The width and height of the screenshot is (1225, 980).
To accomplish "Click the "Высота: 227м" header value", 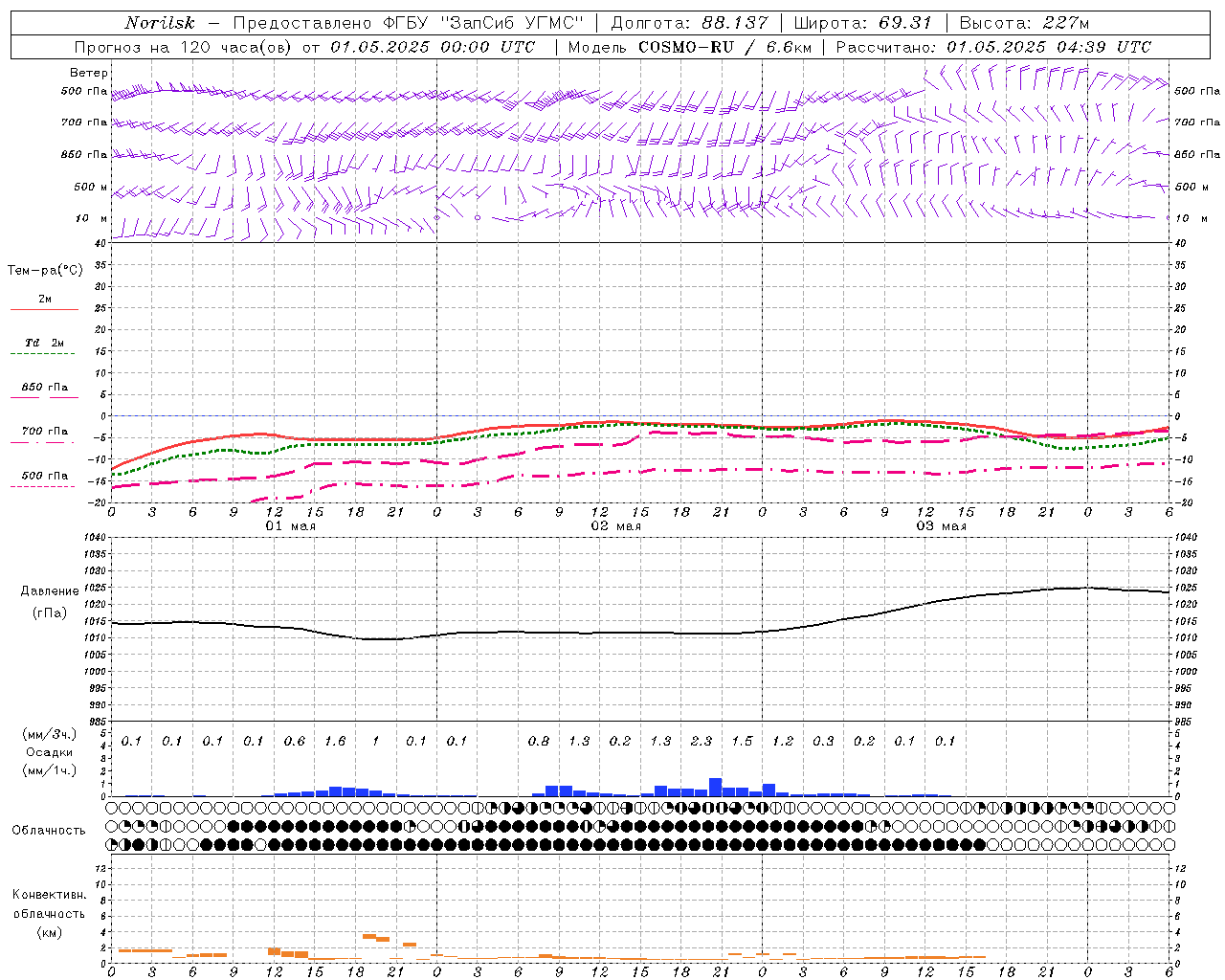I will (1024, 23).
